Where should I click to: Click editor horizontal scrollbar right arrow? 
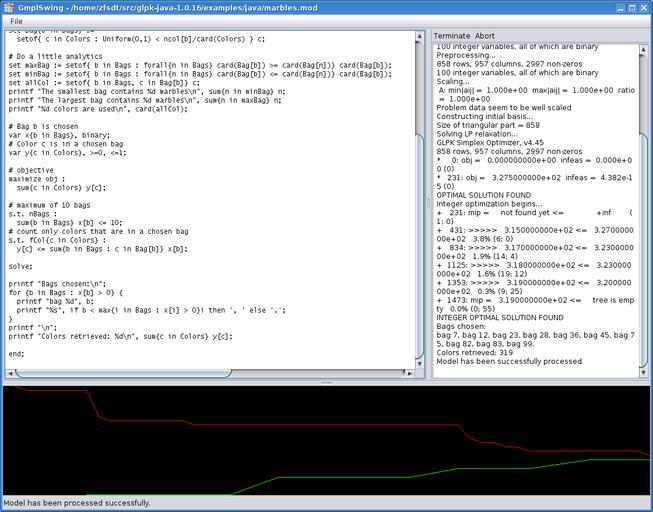[x=411, y=373]
